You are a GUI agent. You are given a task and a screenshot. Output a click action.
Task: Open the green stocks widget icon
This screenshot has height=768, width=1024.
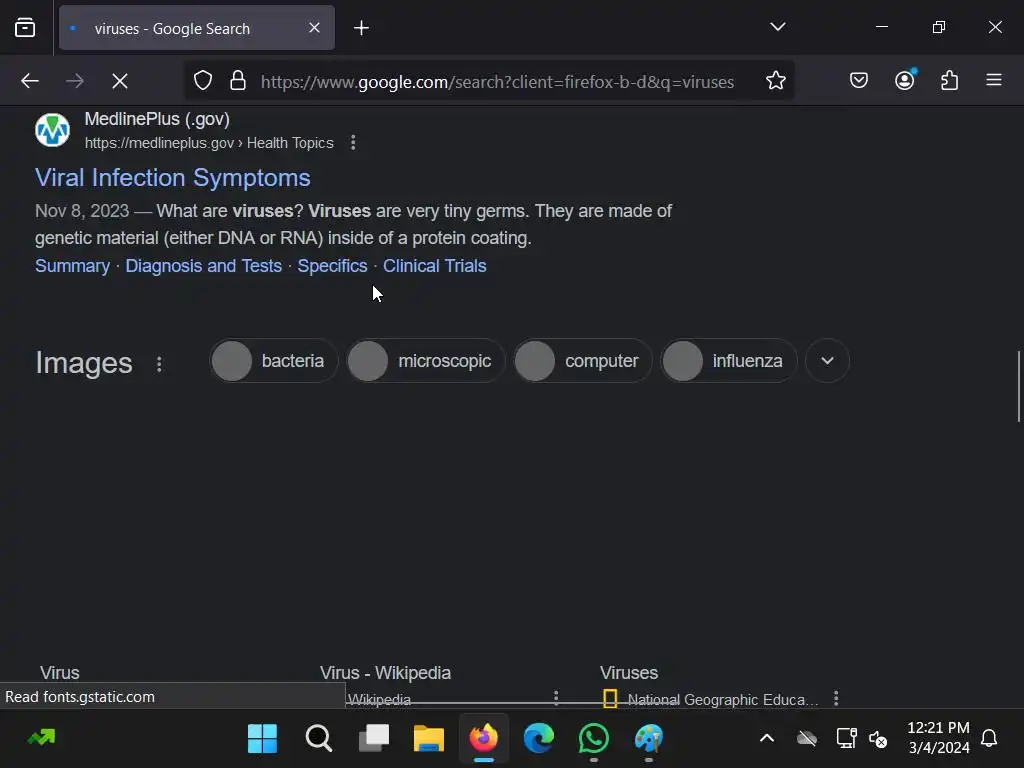click(41, 738)
